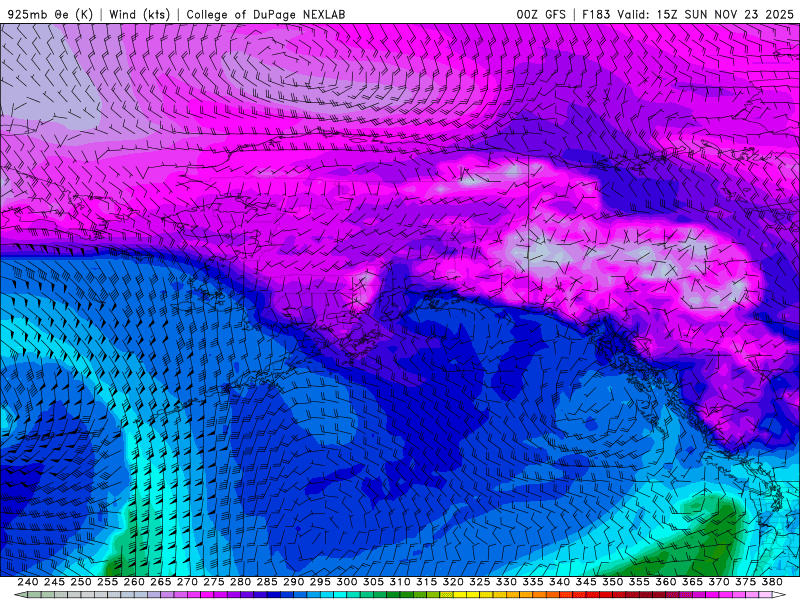Click the 315 legend value
800x600 pixels.
pos(427,582)
